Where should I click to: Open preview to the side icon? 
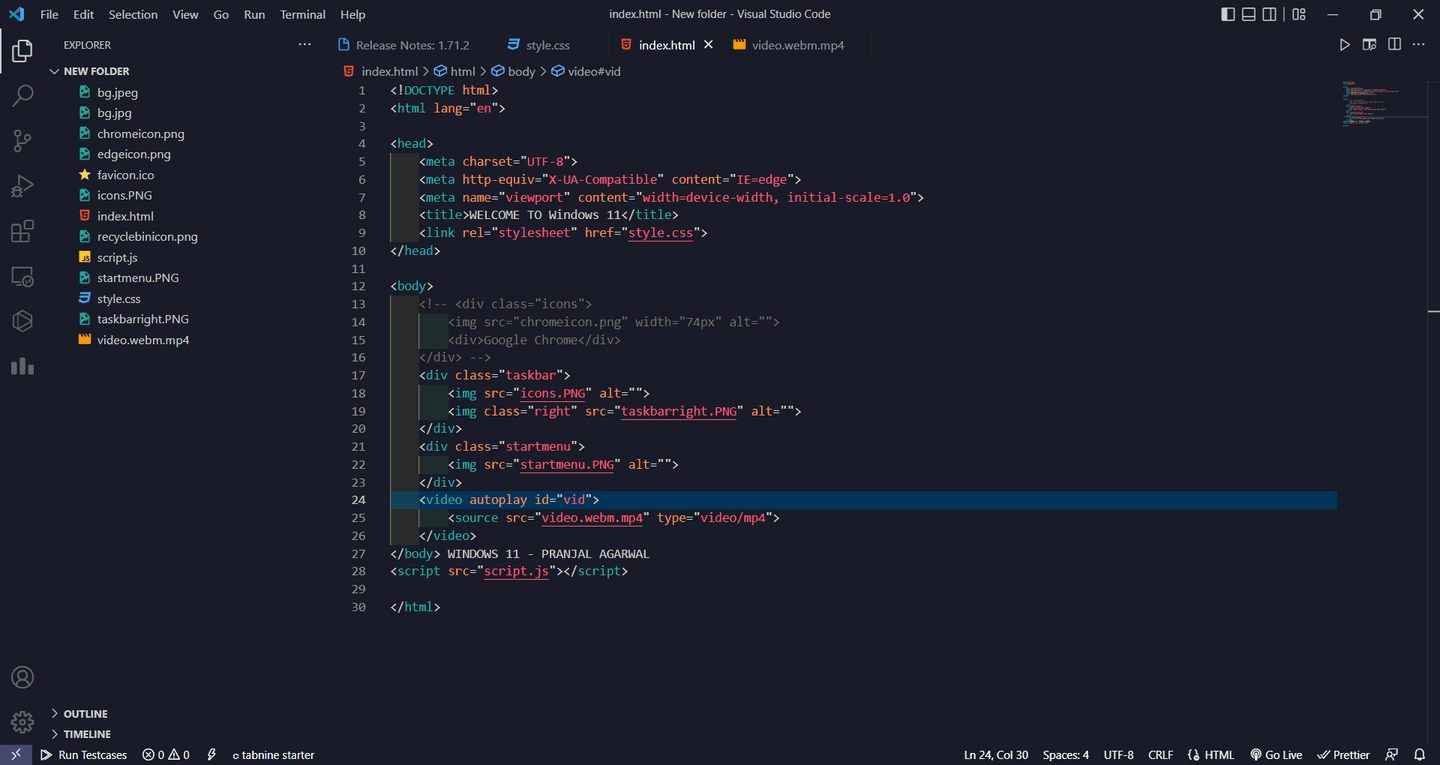click(1369, 45)
